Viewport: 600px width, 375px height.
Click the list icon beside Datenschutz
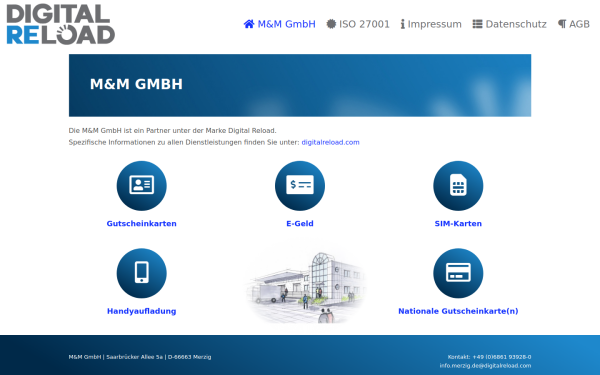pos(477,24)
